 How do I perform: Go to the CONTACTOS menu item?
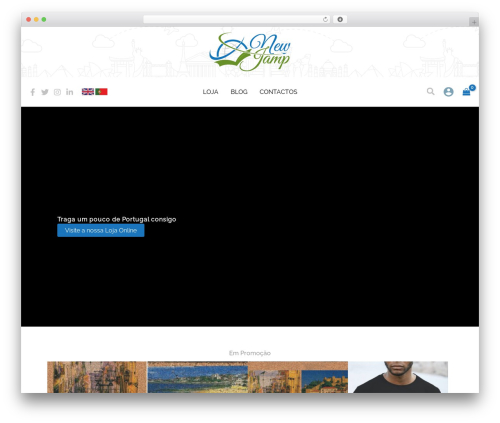pos(278,92)
